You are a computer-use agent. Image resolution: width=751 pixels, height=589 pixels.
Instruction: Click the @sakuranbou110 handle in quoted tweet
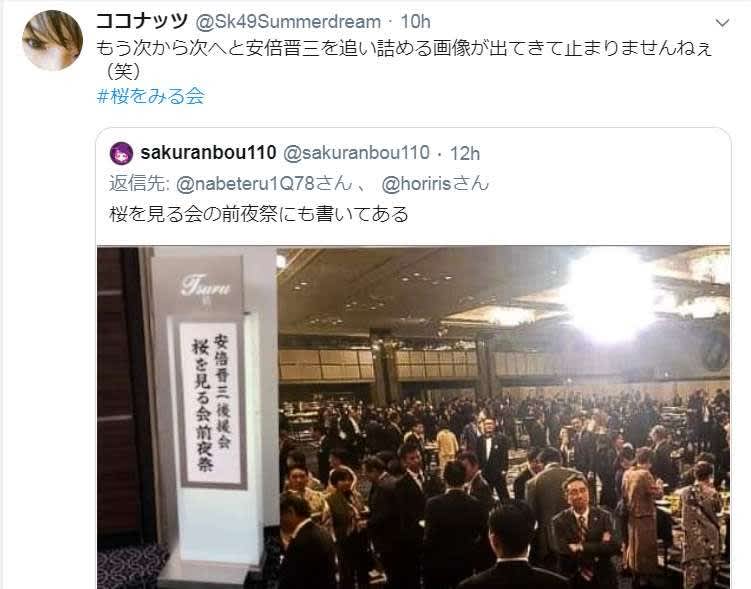pyautogui.click(x=357, y=153)
